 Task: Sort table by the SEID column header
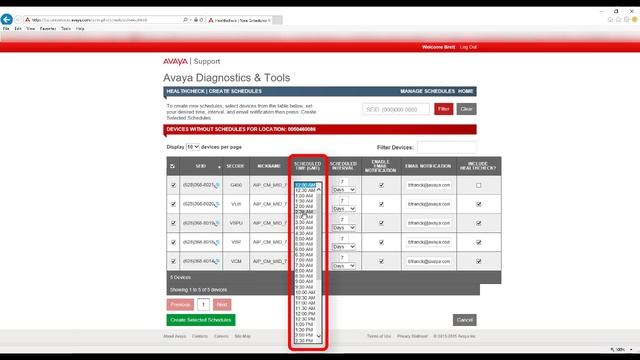(201, 166)
